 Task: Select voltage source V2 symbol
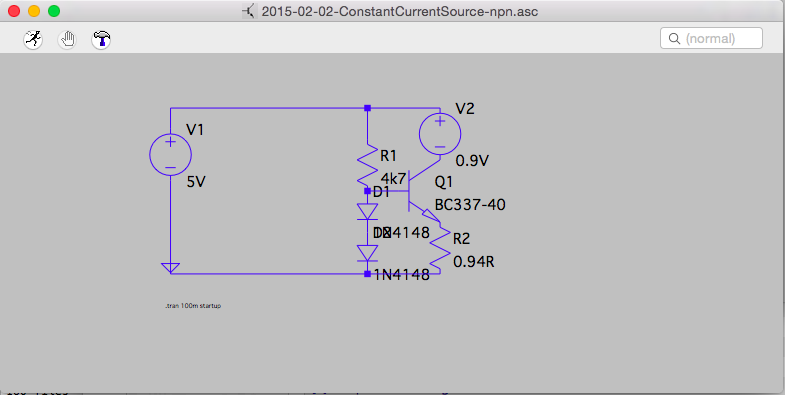coord(440,134)
